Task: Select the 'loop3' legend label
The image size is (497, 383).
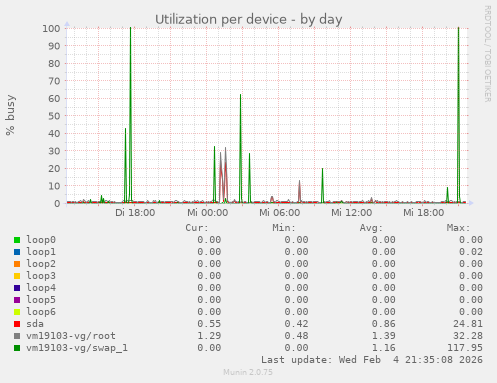Action: click(x=41, y=276)
